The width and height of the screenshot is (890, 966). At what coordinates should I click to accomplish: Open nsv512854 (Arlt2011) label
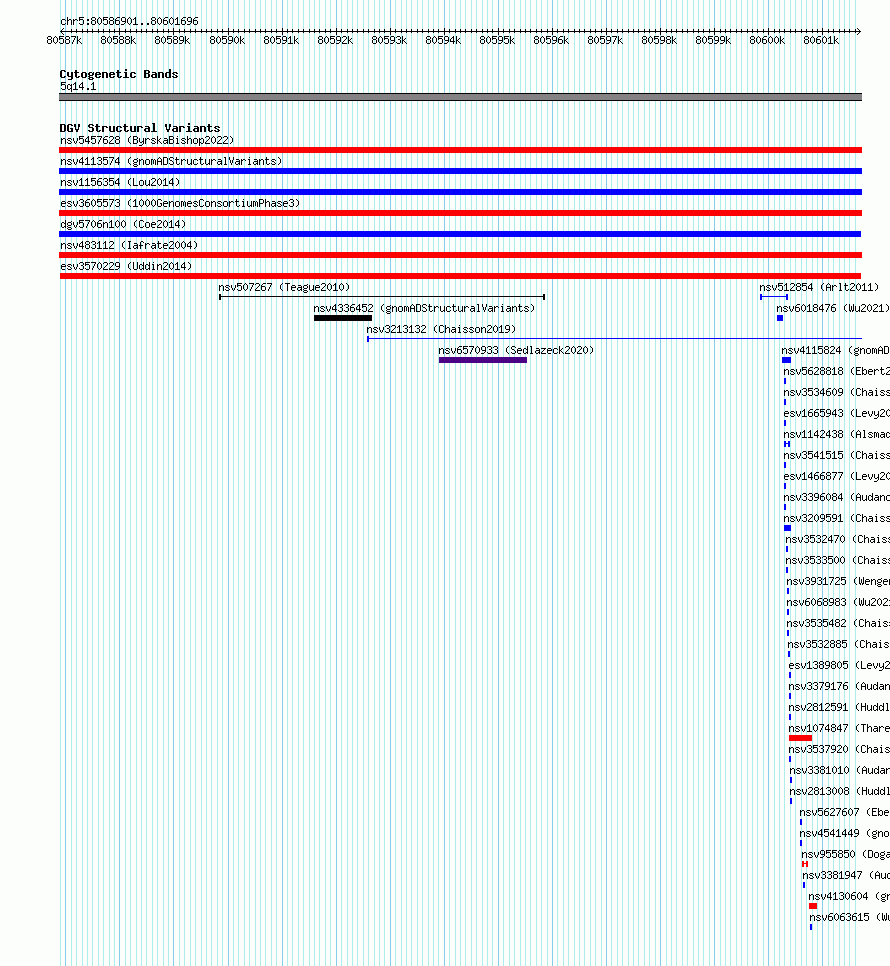(819, 287)
